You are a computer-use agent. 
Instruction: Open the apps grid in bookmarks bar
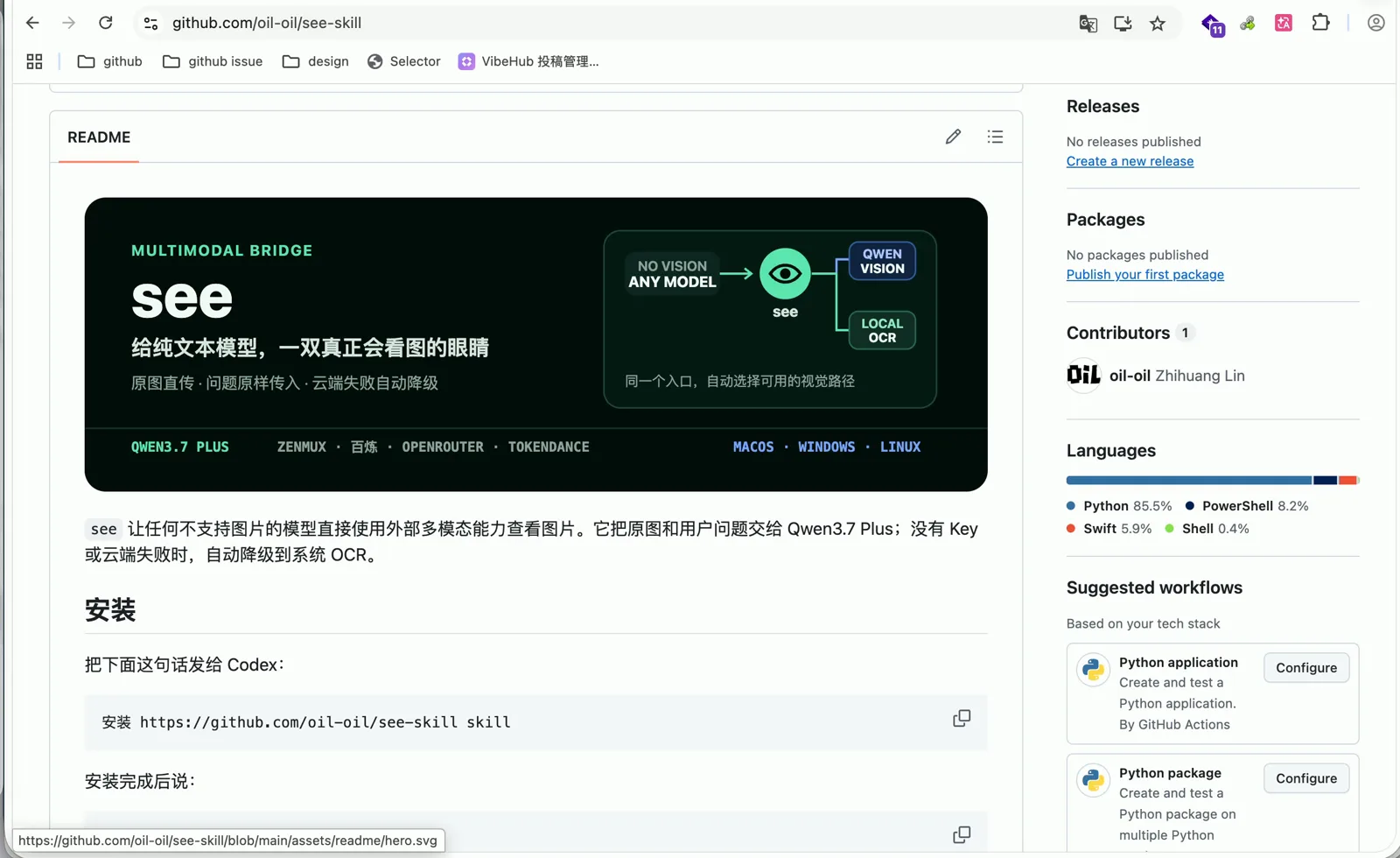click(34, 61)
